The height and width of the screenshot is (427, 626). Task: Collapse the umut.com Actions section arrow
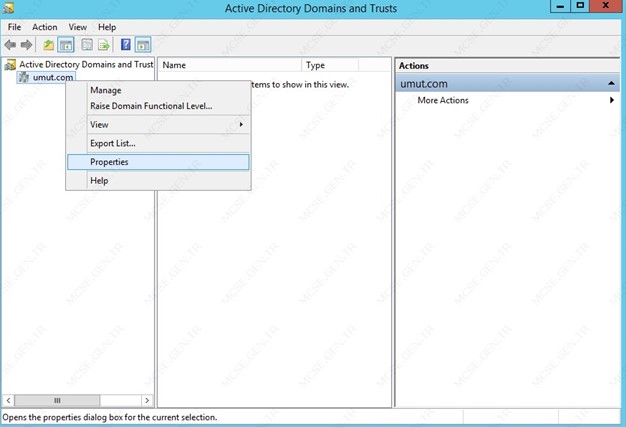point(611,83)
